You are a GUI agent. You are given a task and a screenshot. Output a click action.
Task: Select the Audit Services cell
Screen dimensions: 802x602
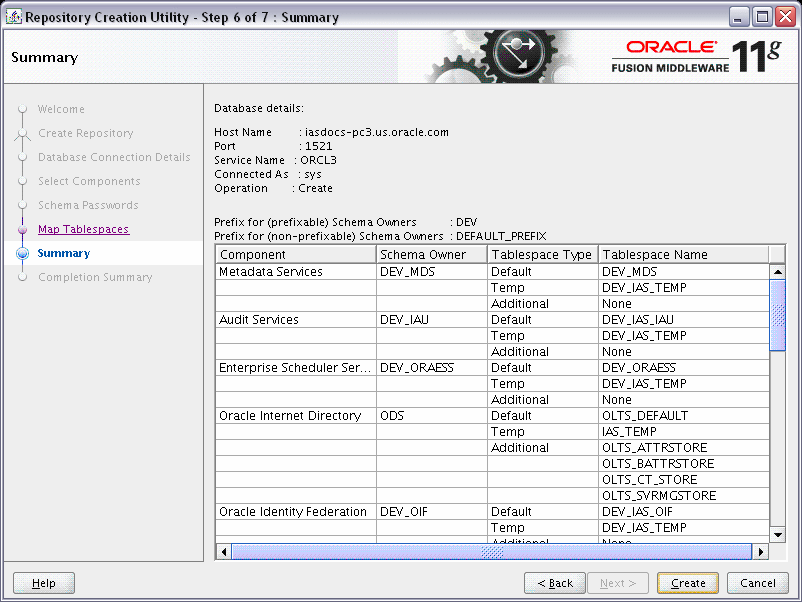pyautogui.click(x=296, y=320)
